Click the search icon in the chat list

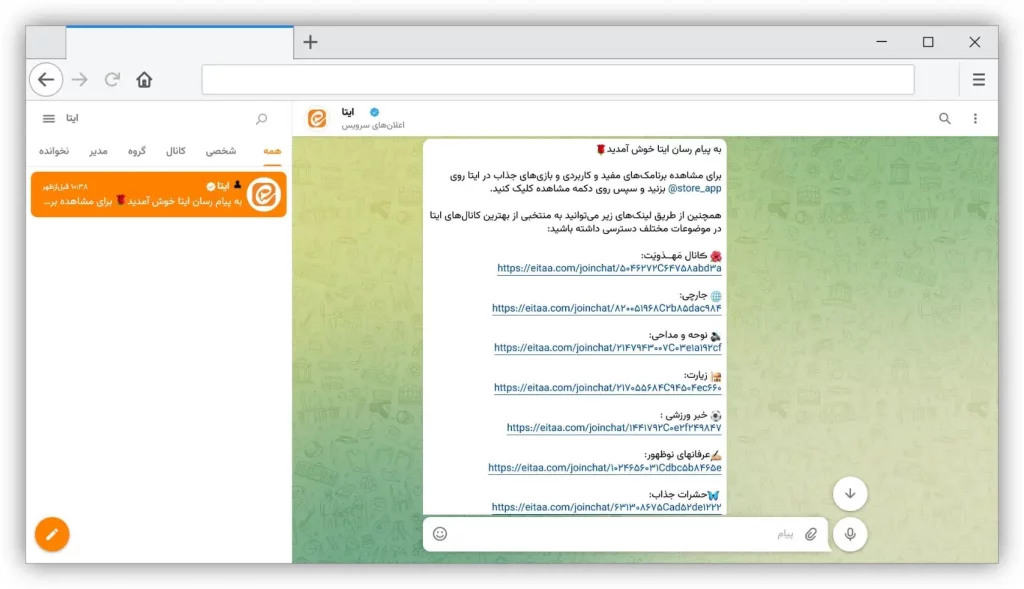(262, 119)
